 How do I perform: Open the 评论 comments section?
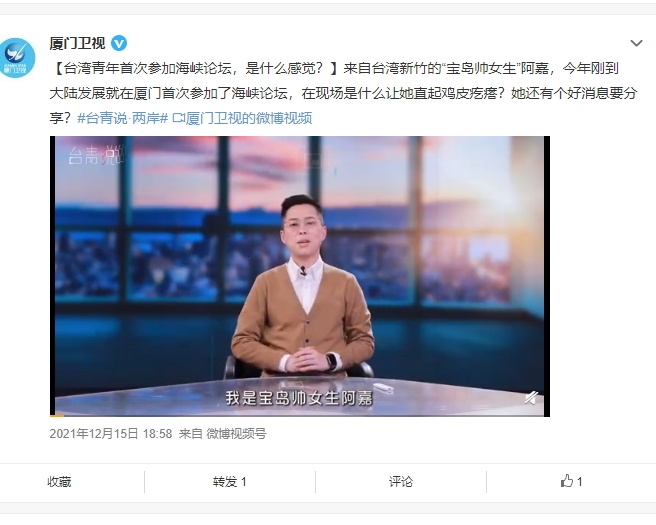coord(400,481)
